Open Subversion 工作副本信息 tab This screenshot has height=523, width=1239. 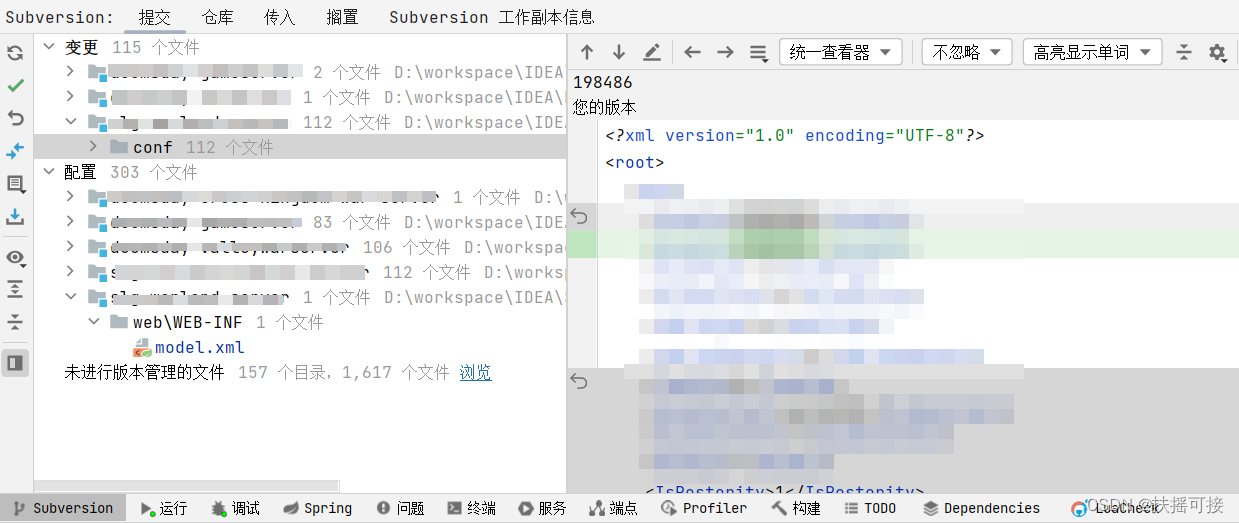tap(491, 17)
